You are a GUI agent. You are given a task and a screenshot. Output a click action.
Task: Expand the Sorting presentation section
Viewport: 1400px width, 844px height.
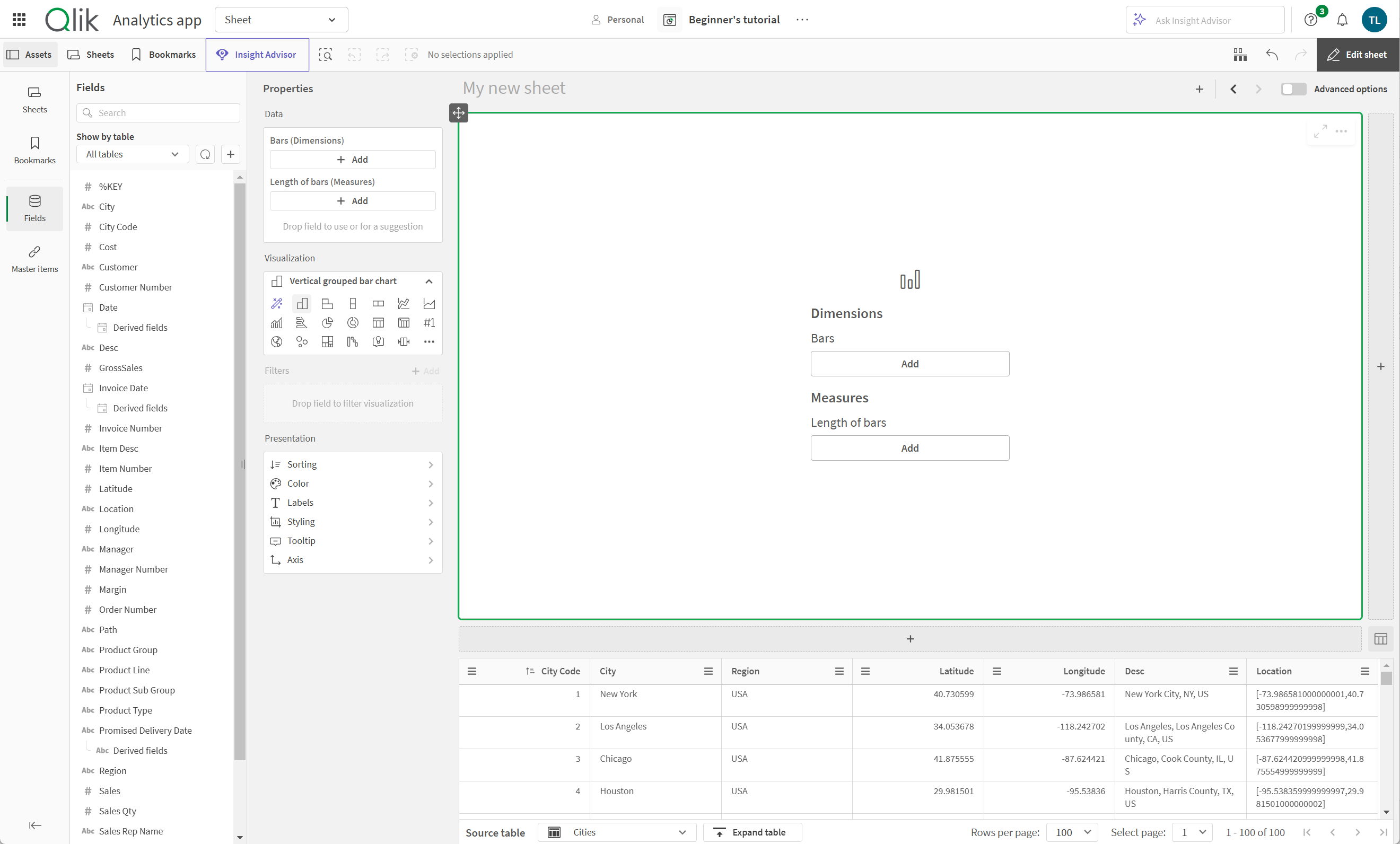click(351, 464)
